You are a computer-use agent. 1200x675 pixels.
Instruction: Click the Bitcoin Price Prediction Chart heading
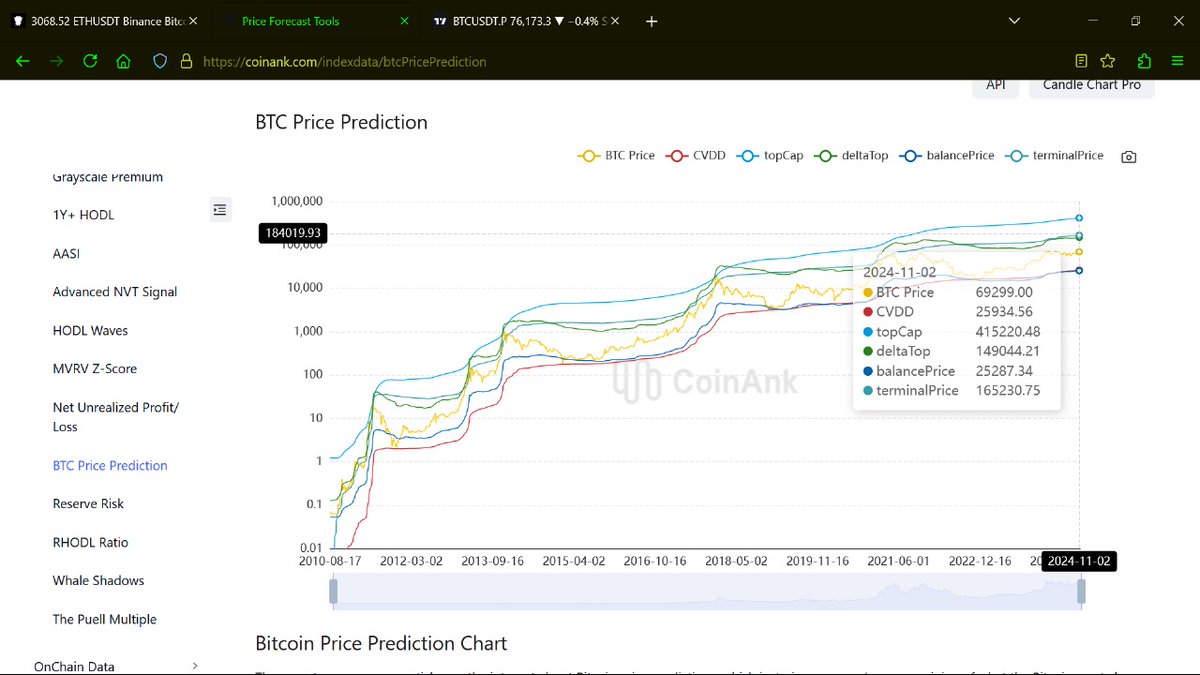point(381,644)
